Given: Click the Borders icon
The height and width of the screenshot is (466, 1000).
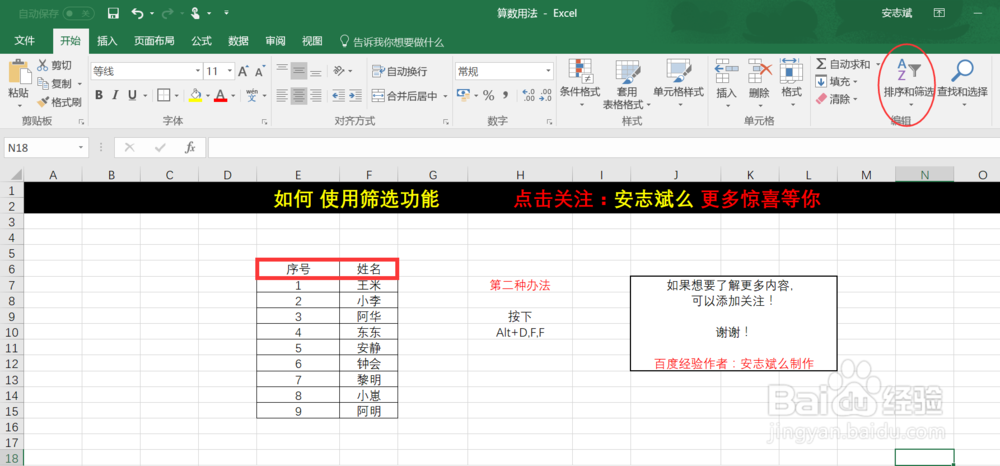Looking at the screenshot, I should point(163,96).
